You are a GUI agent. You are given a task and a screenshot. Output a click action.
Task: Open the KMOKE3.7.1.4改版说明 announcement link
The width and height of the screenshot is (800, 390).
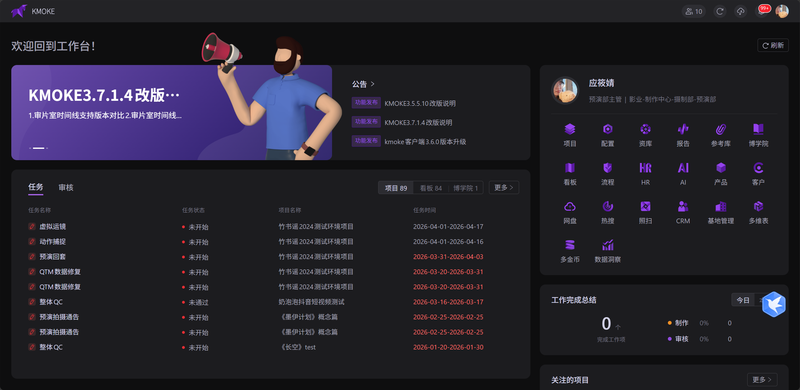click(x=418, y=123)
